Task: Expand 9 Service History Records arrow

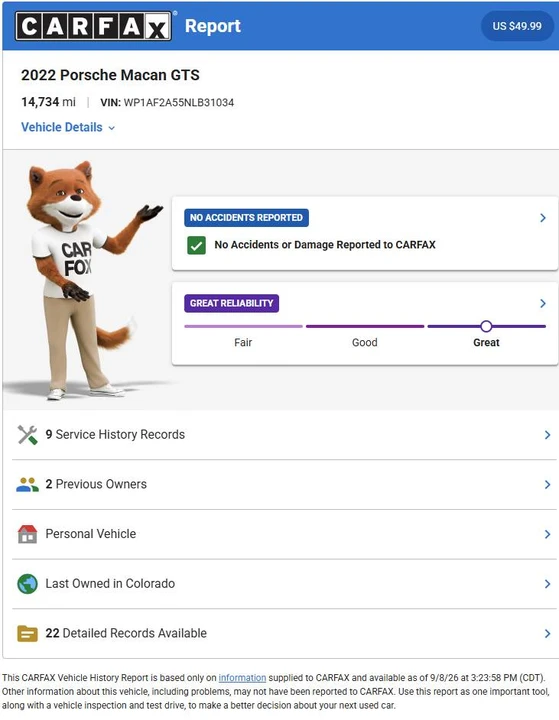Action: point(547,435)
